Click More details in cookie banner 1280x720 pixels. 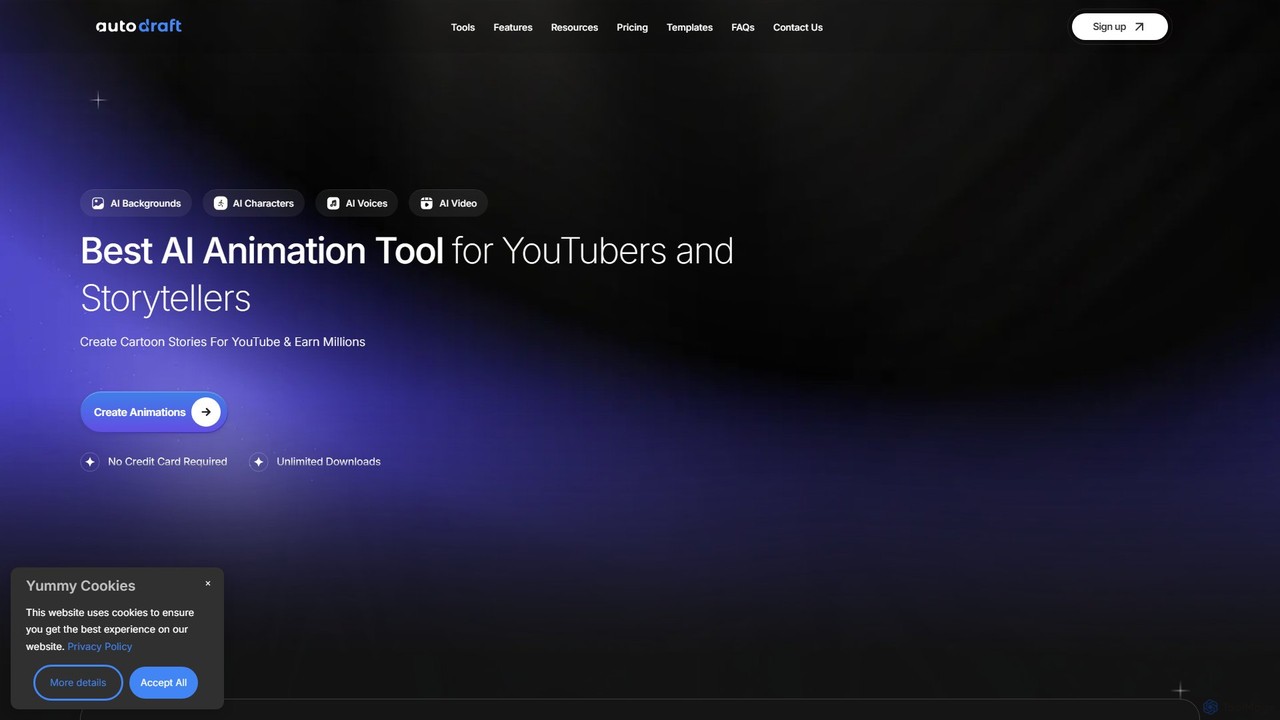[x=78, y=683]
